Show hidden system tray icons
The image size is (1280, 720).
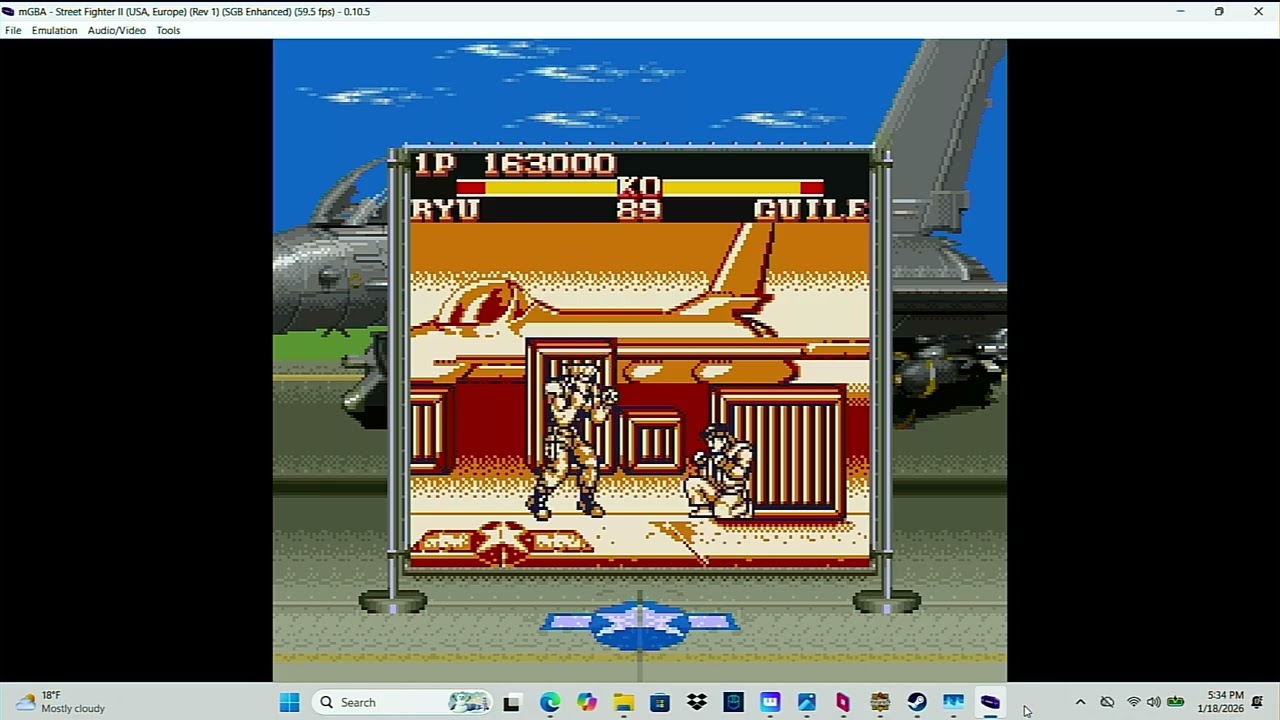[1080, 702]
